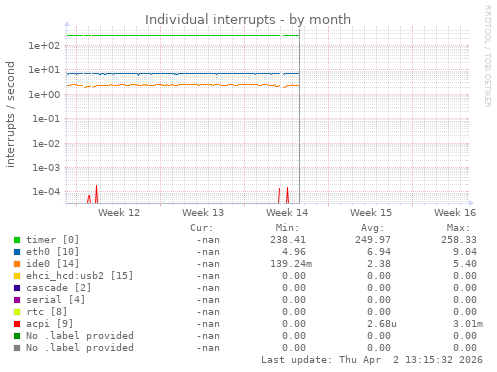Click the green timer [0] legend swatch
The width and height of the screenshot is (497, 372).
pos(17,240)
